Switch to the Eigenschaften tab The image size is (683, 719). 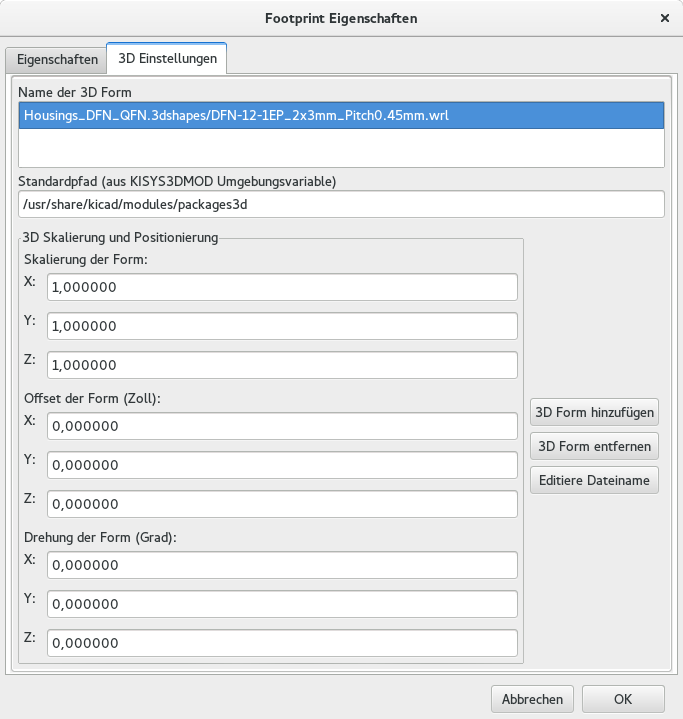tap(57, 60)
